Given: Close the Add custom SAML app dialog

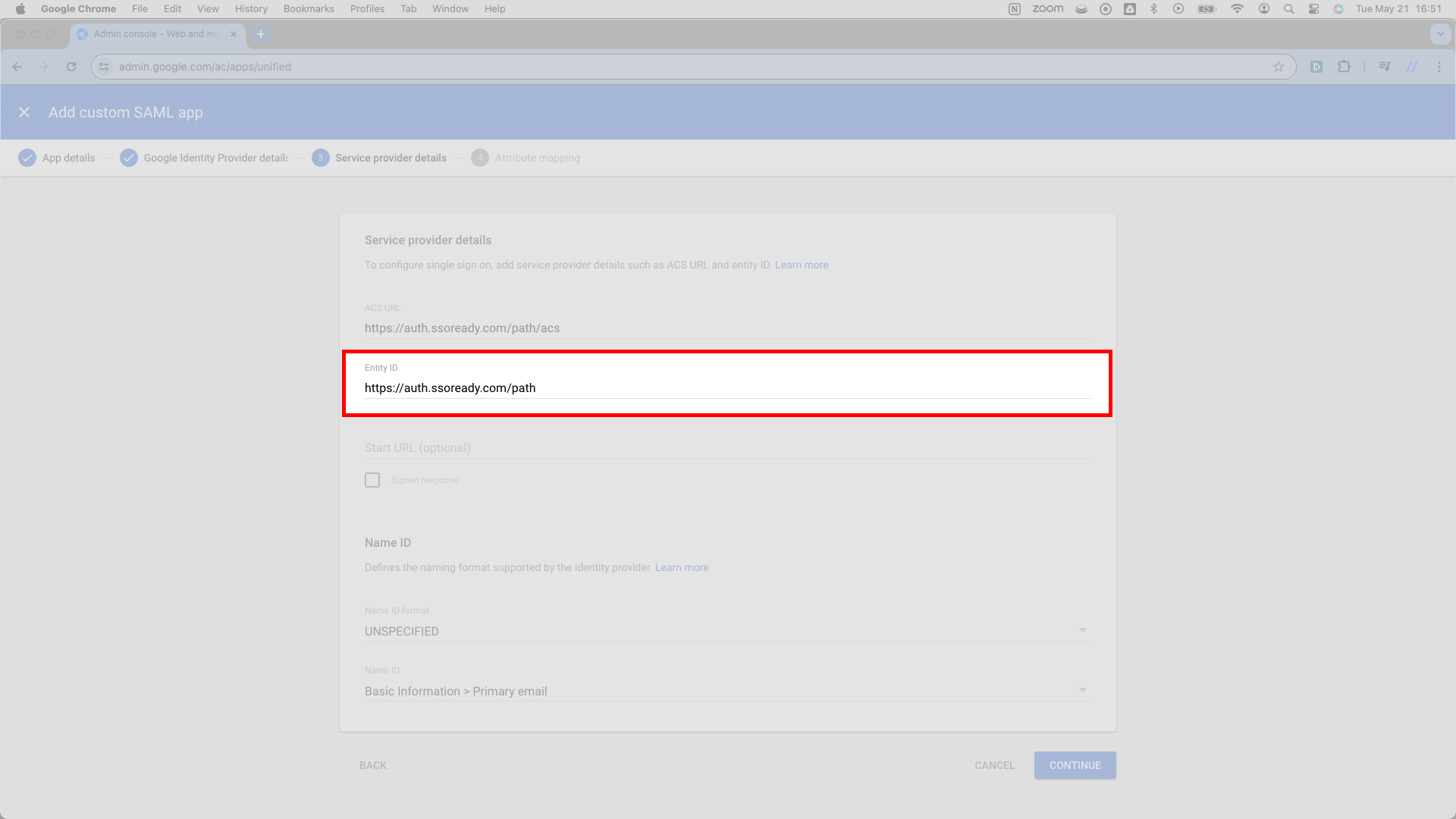Looking at the screenshot, I should pyautogui.click(x=24, y=112).
